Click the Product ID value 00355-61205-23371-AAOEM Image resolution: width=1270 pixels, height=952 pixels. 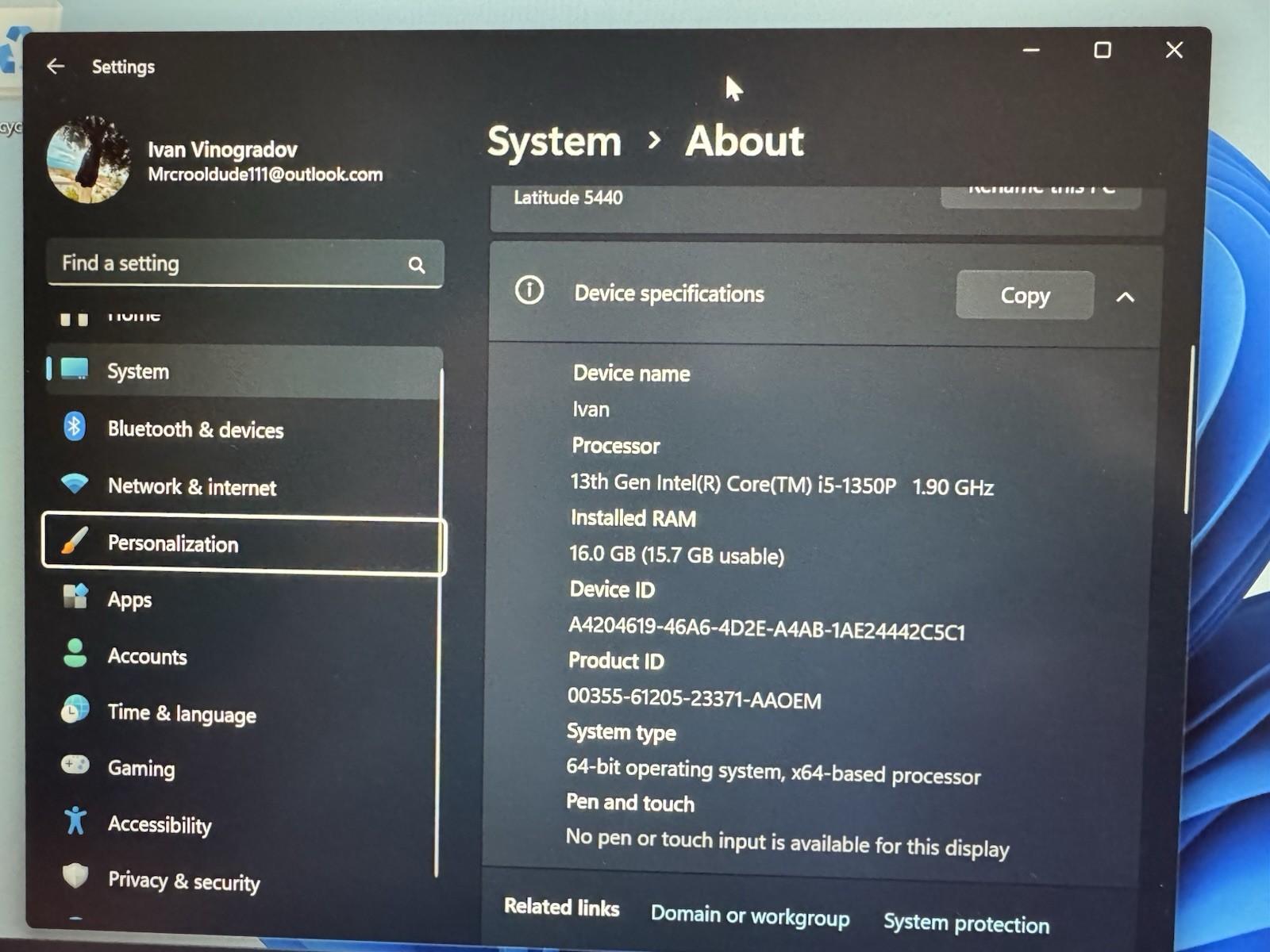pos(694,698)
